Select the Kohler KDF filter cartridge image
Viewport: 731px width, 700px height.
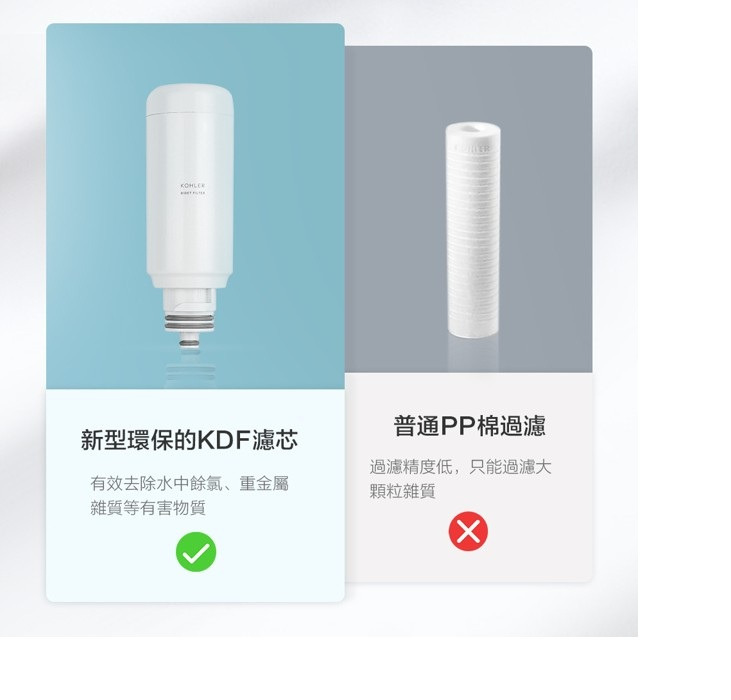tap(189, 217)
